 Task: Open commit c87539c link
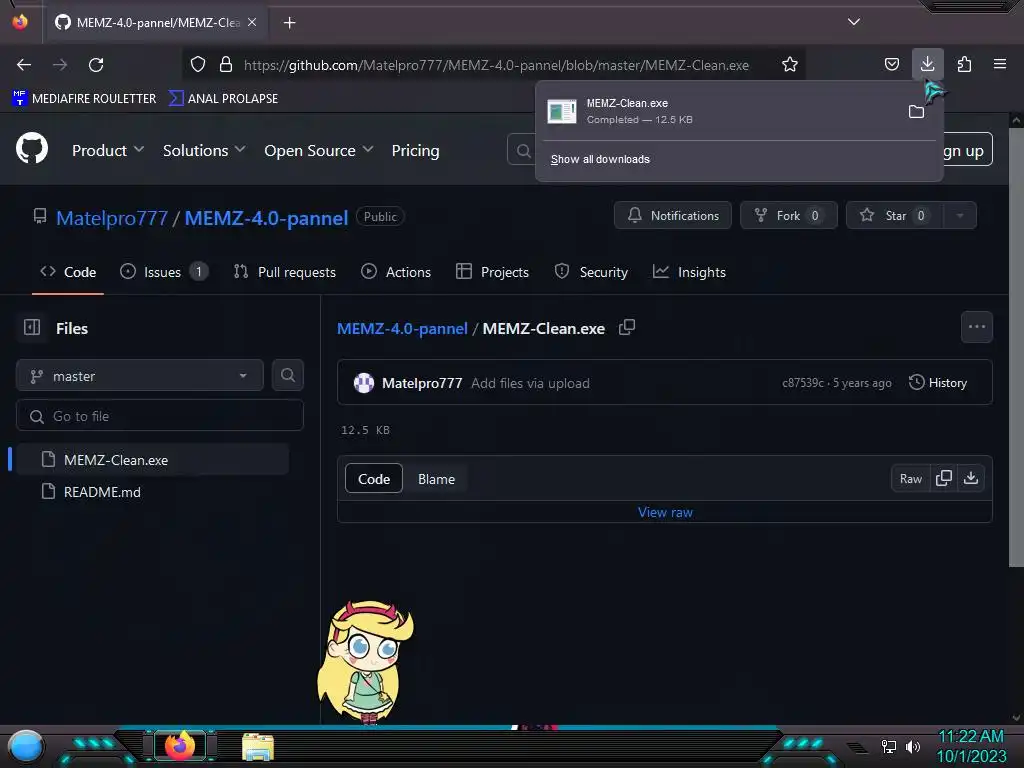[803, 383]
